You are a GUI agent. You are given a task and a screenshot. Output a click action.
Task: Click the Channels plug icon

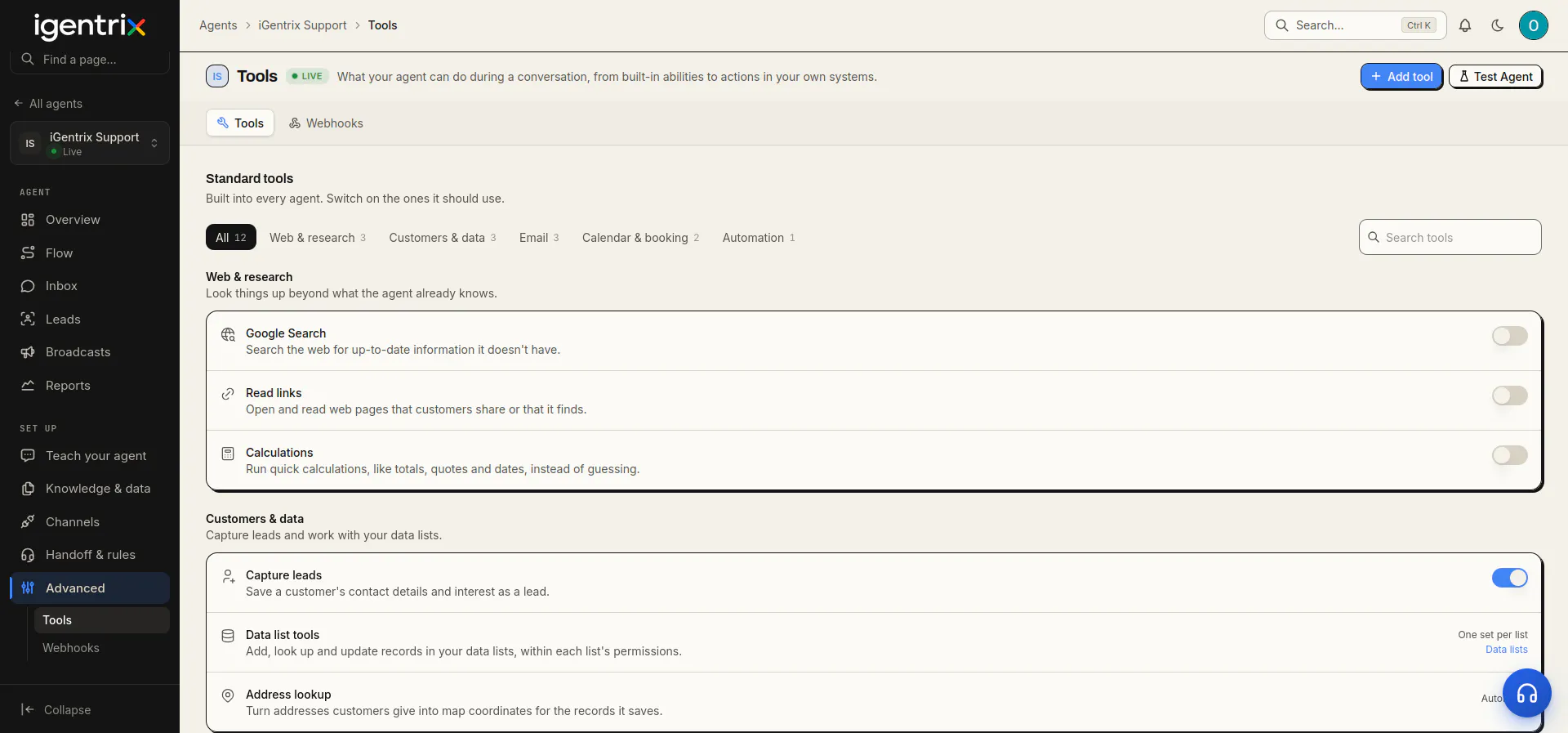[28, 522]
